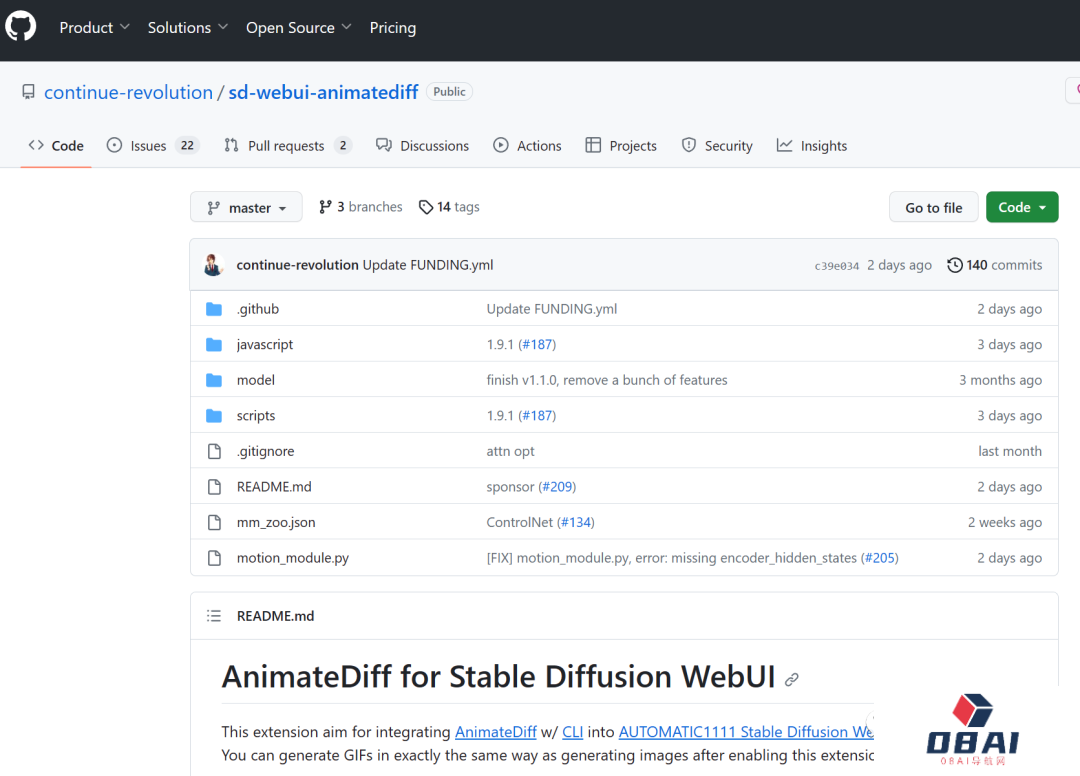The height and width of the screenshot is (776, 1080).
Task: Click the javascript folder icon
Action: click(214, 344)
